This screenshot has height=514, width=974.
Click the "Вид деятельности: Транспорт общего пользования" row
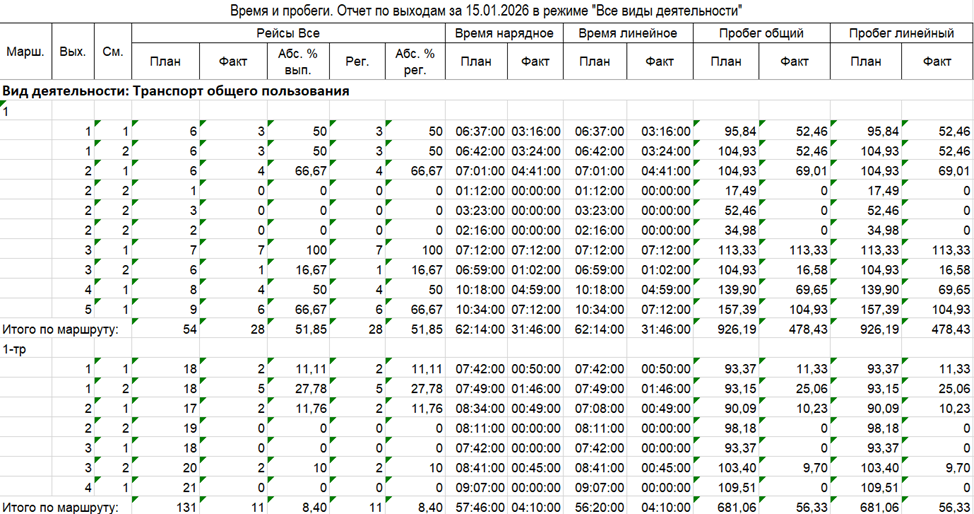coord(176,92)
